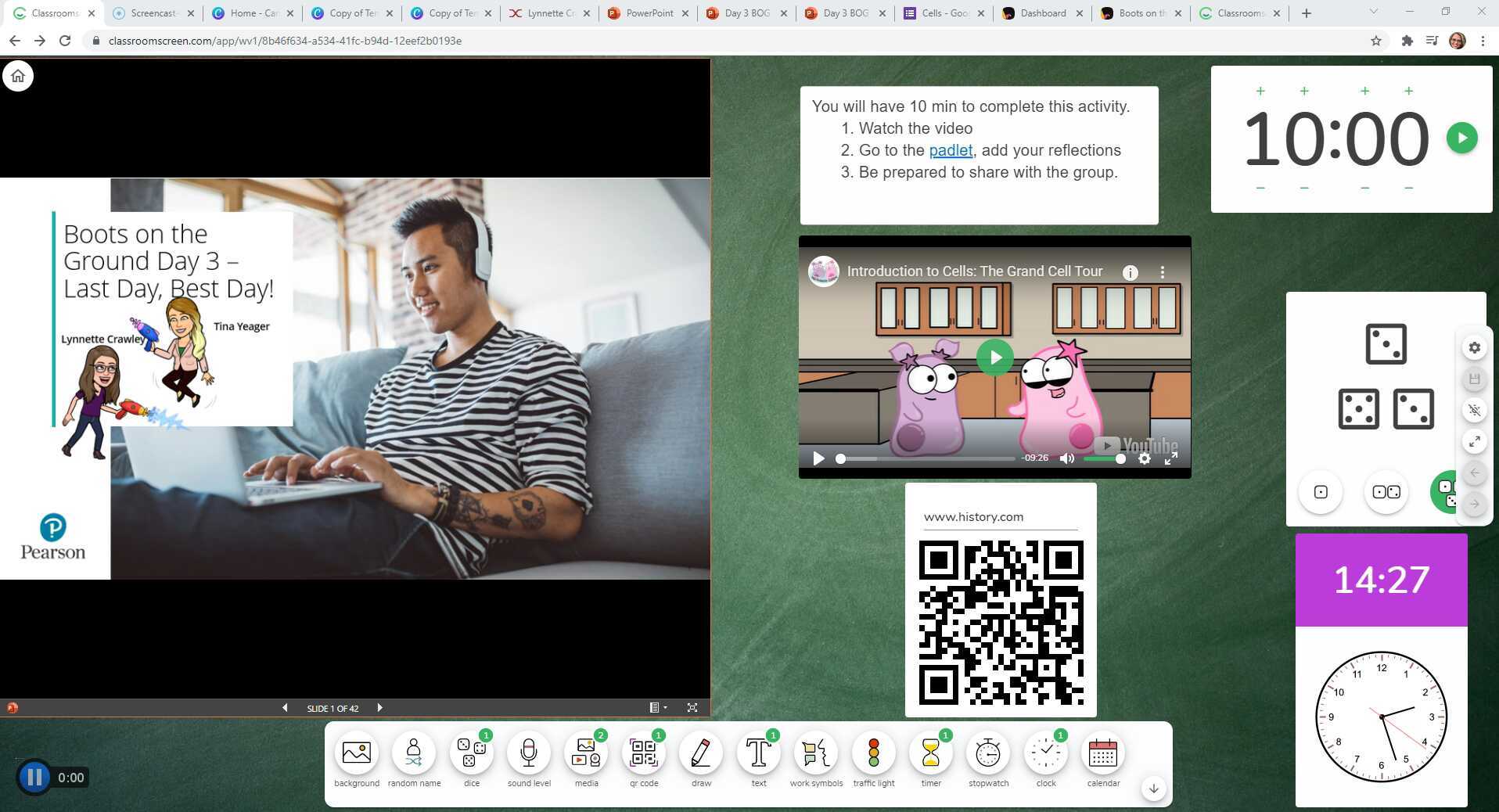Mute the YouTube video audio
The image size is (1499, 812).
coord(1067,458)
